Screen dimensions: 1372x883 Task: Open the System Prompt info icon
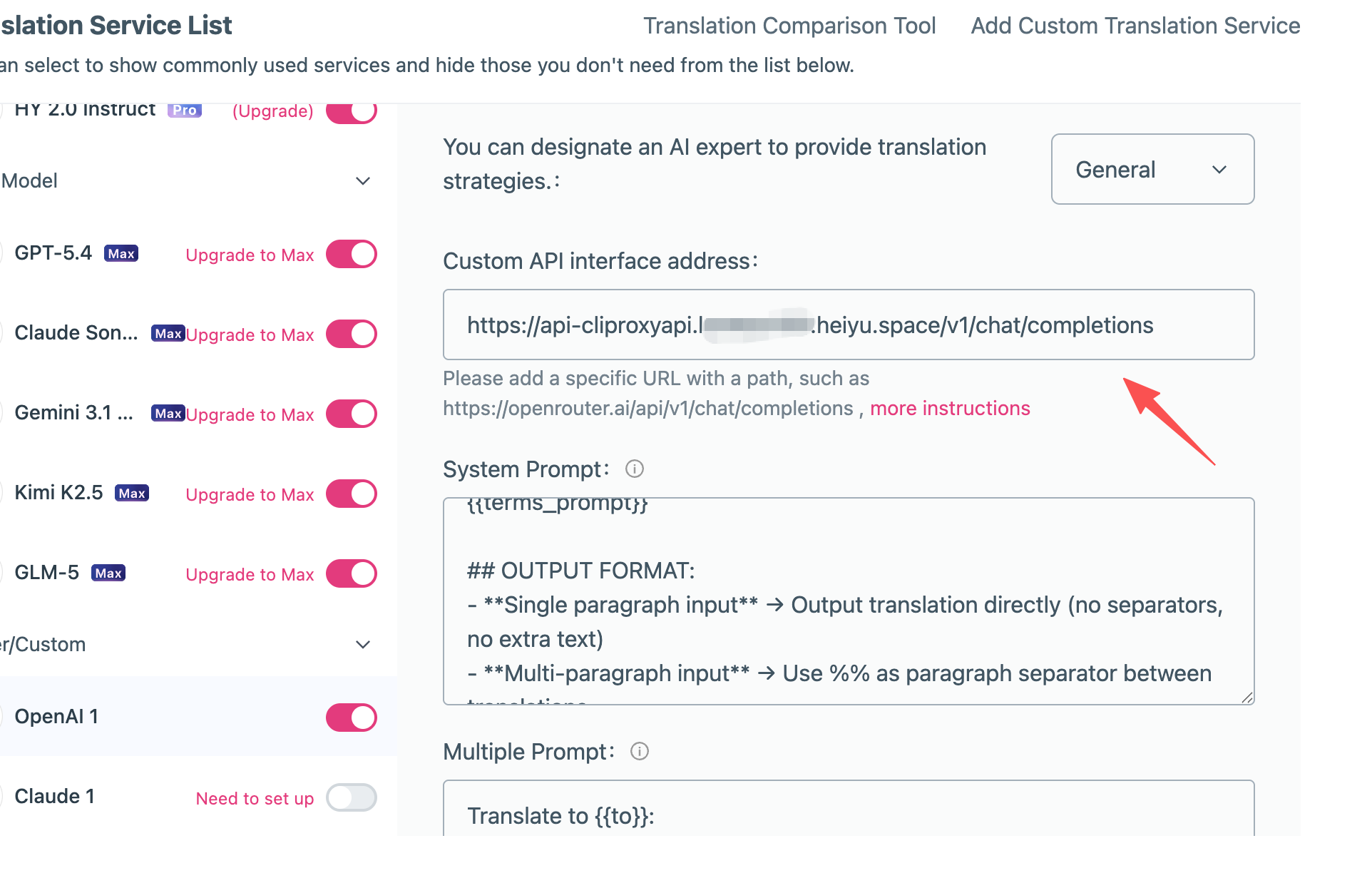pos(634,469)
